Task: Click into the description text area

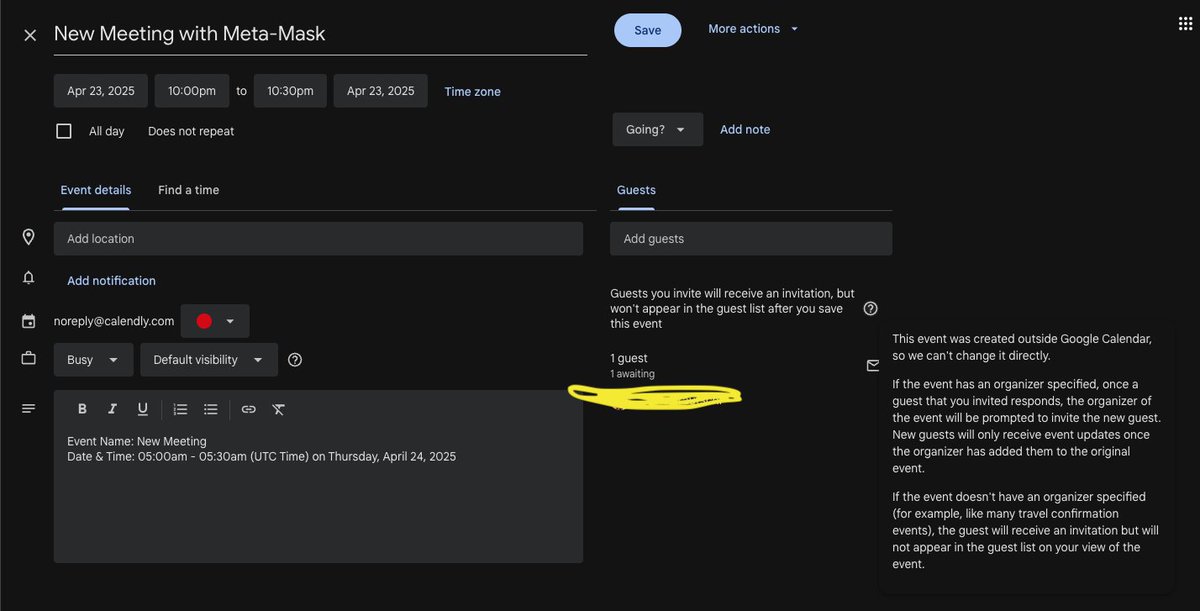Action: pos(318,495)
